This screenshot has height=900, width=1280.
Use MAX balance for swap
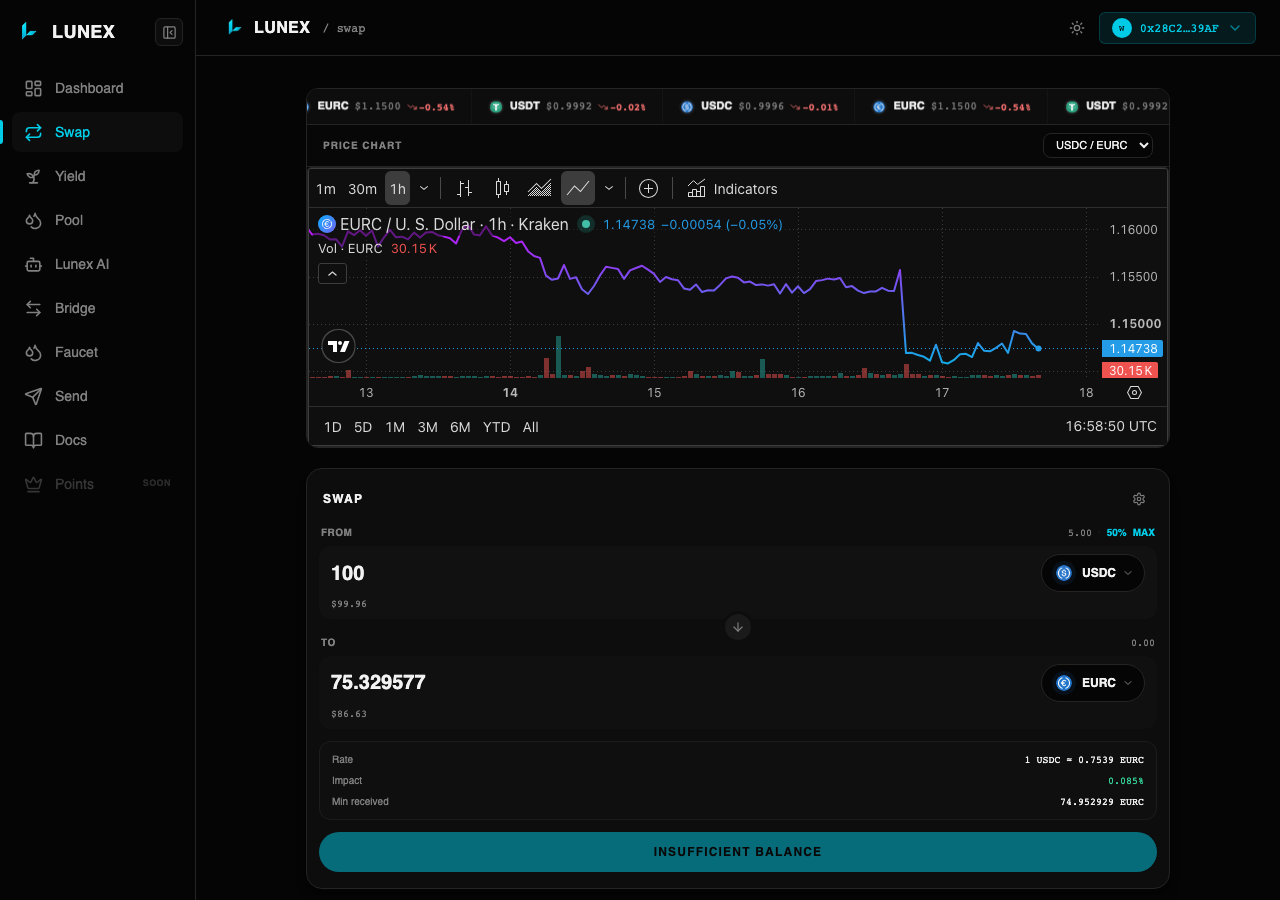(x=1144, y=533)
